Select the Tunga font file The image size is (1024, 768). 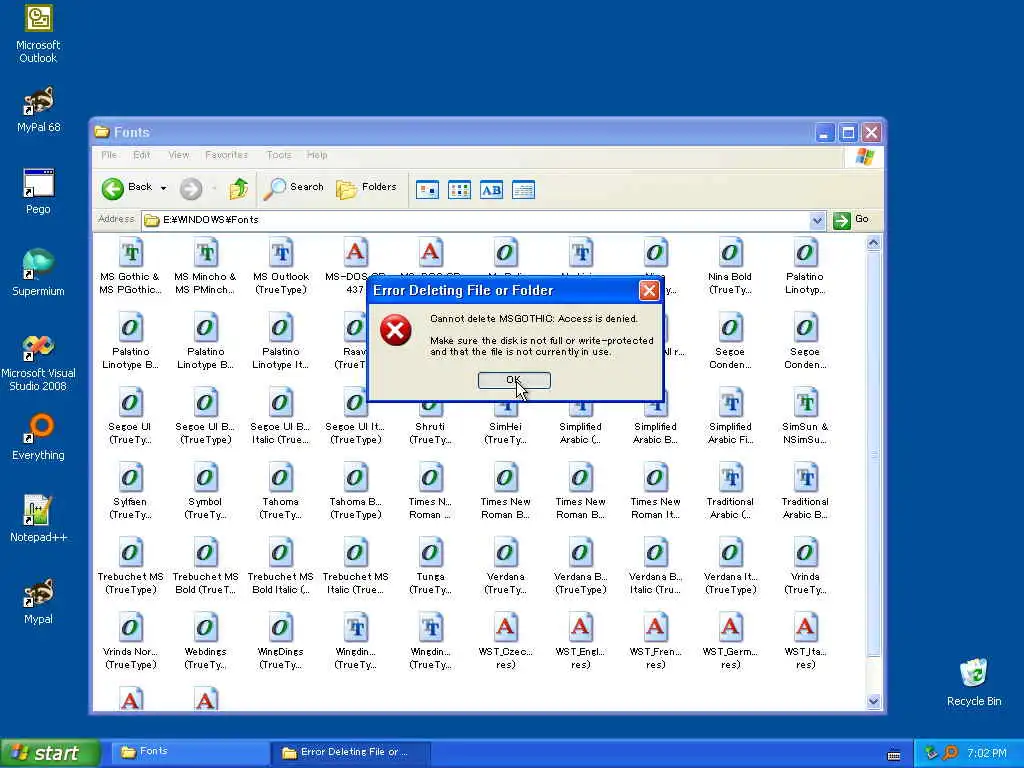click(x=430, y=567)
